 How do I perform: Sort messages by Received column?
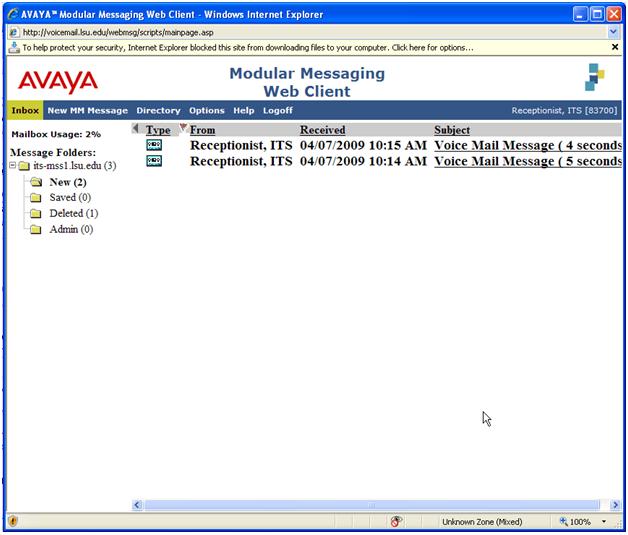pyautogui.click(x=322, y=130)
